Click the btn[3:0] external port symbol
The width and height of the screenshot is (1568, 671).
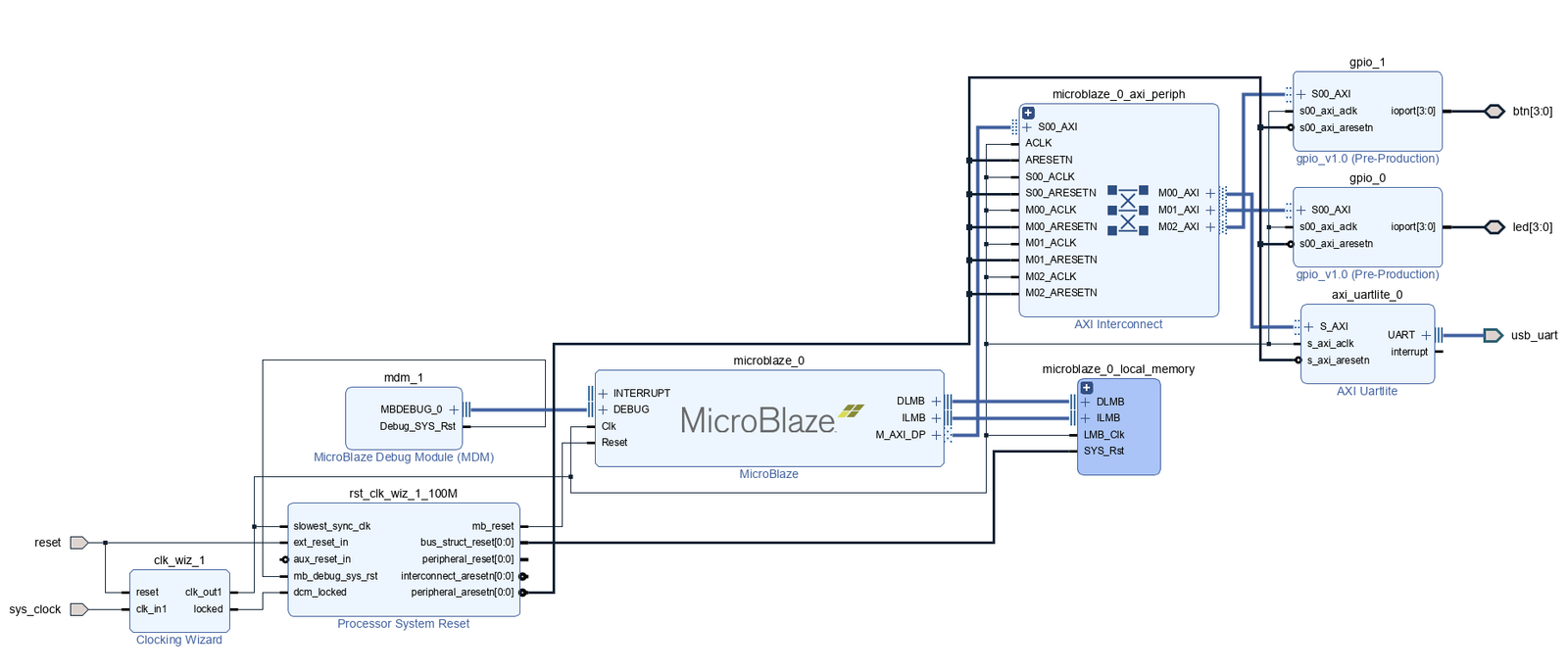coord(1494,112)
